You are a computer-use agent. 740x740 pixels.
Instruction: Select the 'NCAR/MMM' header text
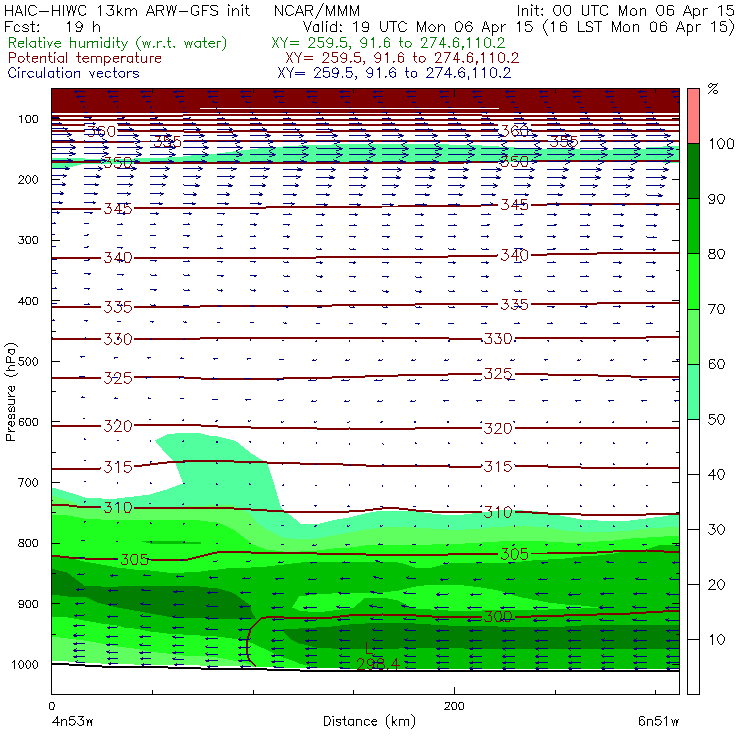pyautogui.click(x=317, y=11)
